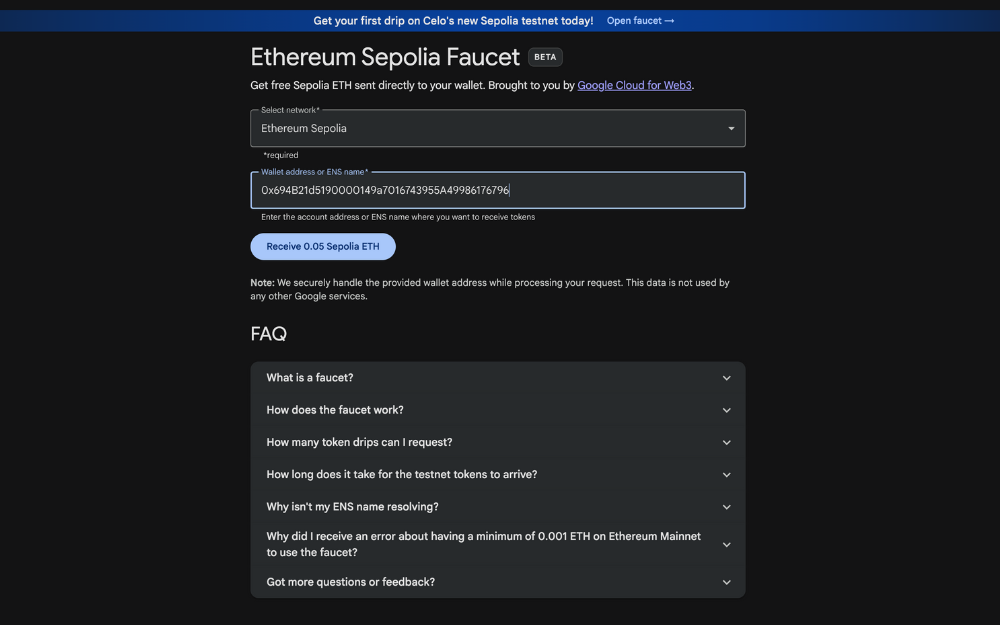Click chevron beside Got more questions or feedback
The width and height of the screenshot is (1000, 625).
pyautogui.click(x=727, y=582)
